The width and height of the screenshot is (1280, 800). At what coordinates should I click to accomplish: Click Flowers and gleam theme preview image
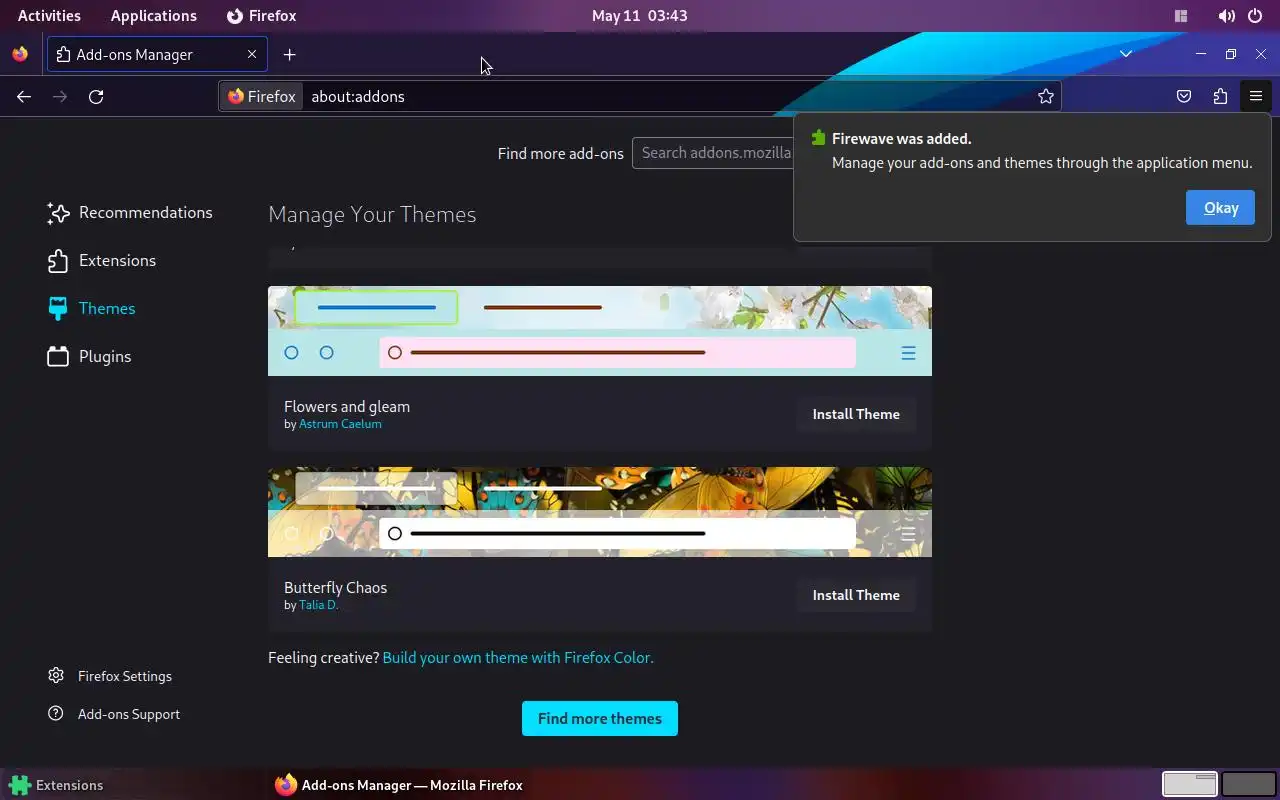coord(600,331)
